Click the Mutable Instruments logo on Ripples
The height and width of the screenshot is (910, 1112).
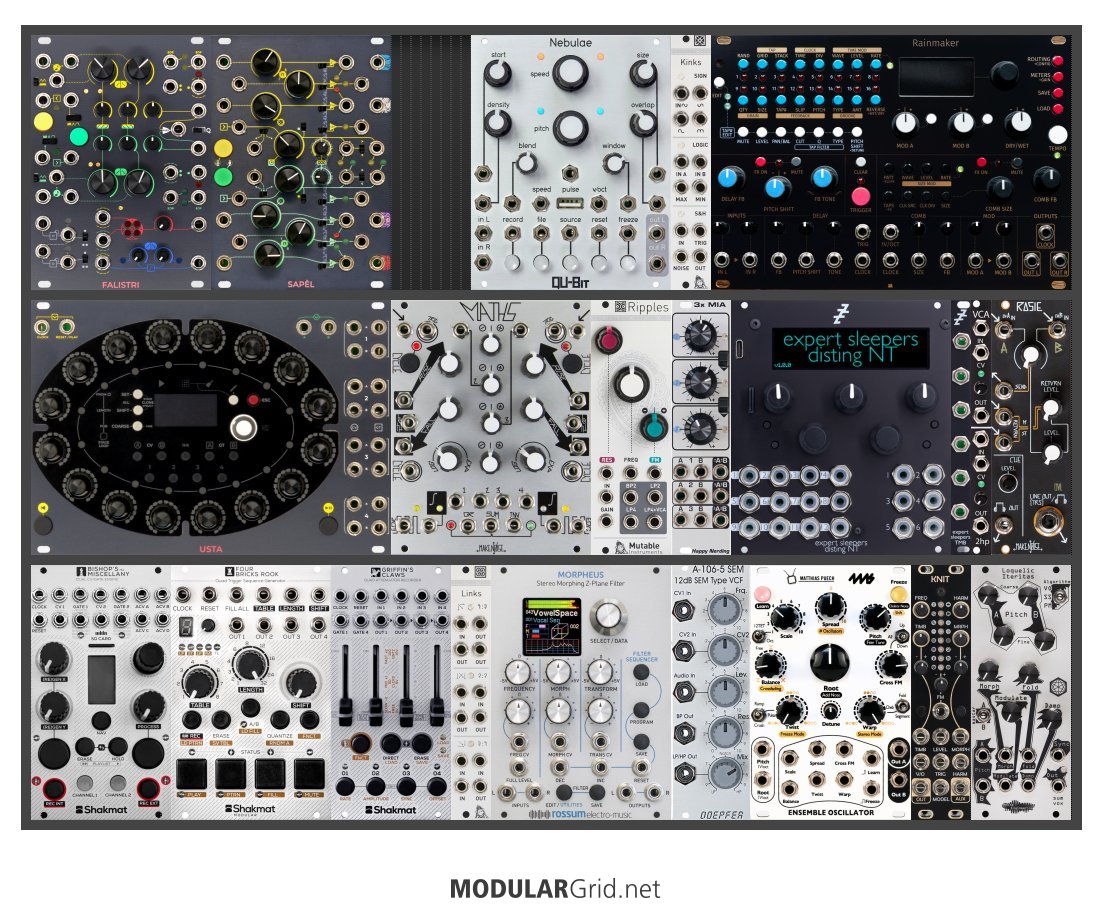636,547
